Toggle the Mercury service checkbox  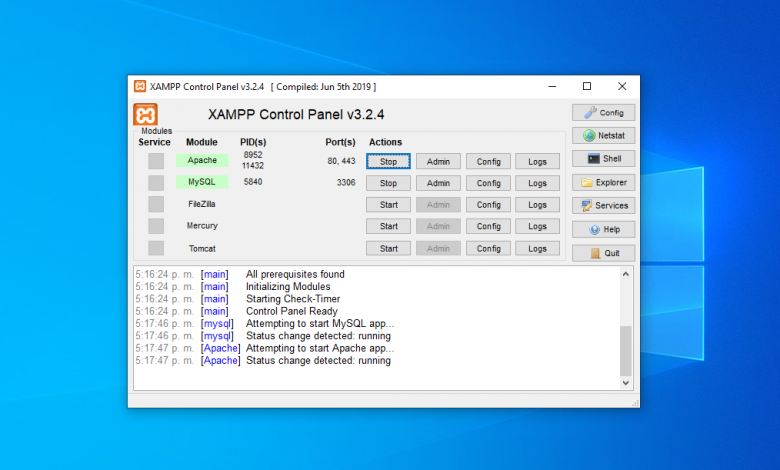pyautogui.click(x=156, y=226)
